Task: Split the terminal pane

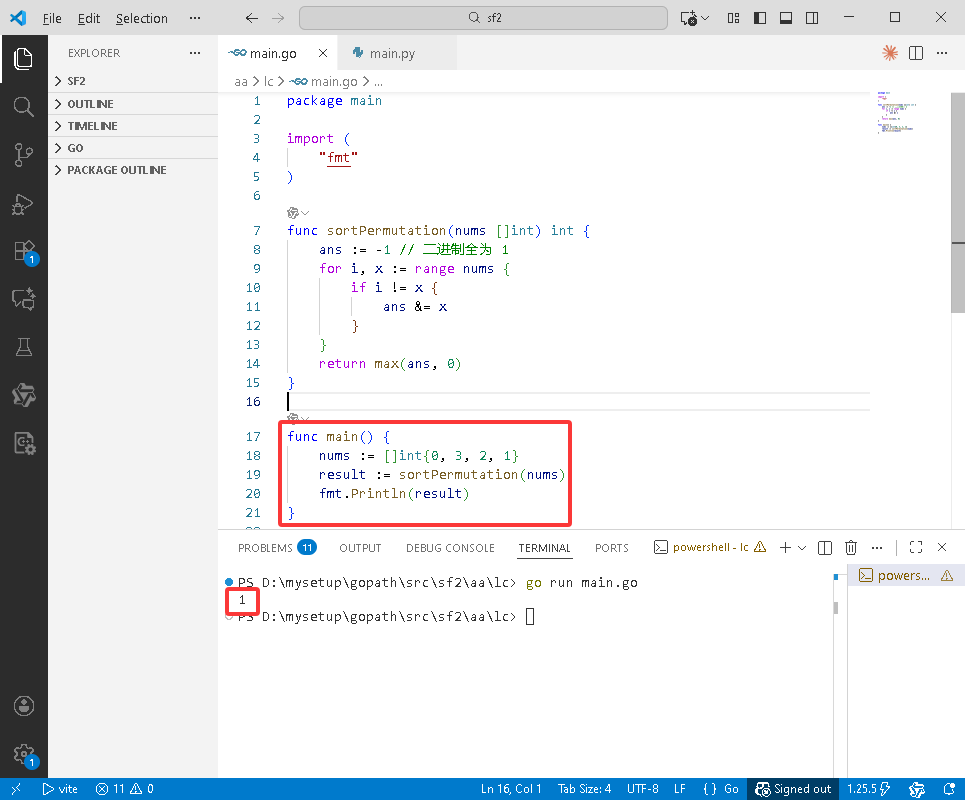Action: point(825,547)
